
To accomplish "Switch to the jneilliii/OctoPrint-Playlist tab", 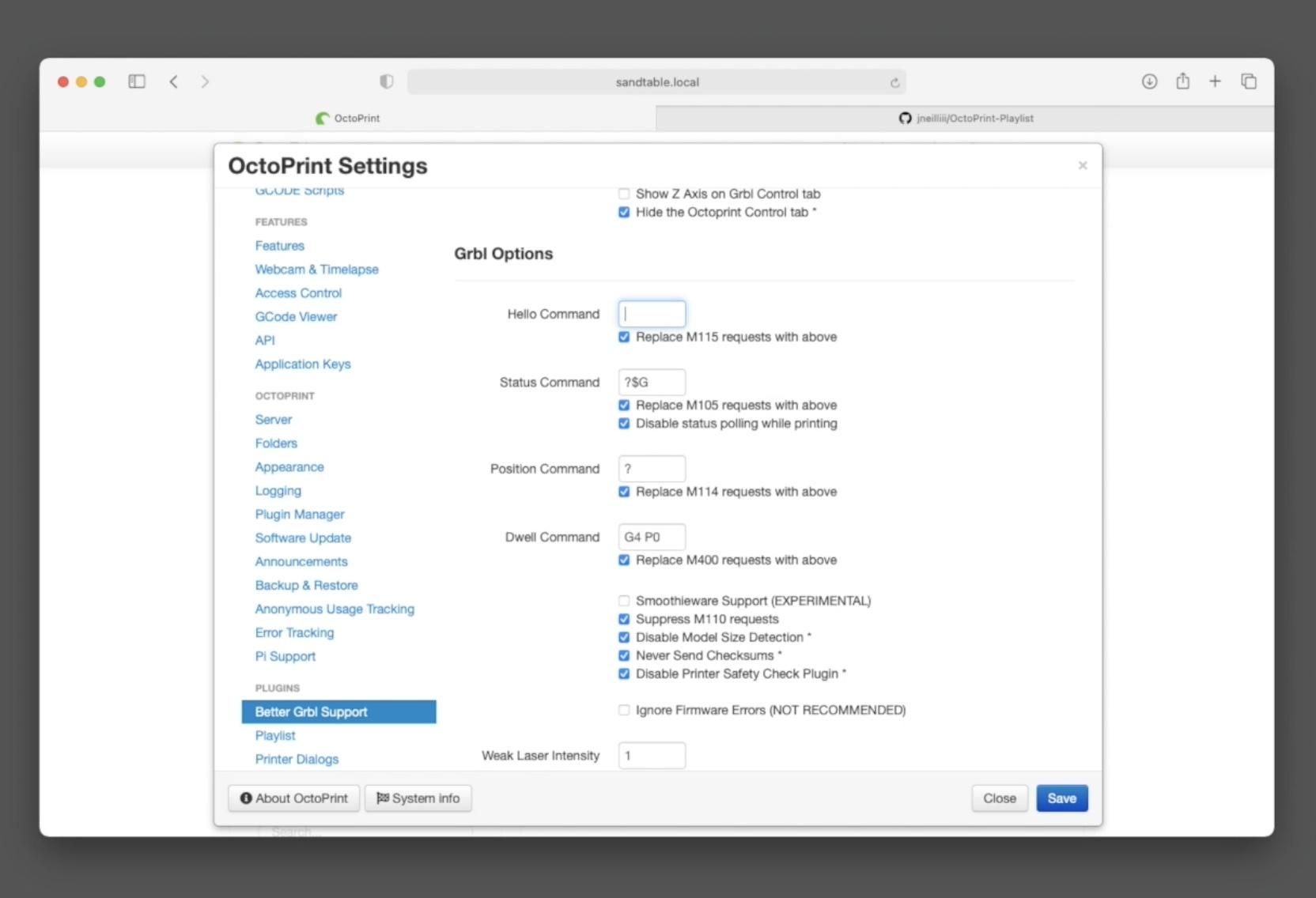I will [966, 119].
